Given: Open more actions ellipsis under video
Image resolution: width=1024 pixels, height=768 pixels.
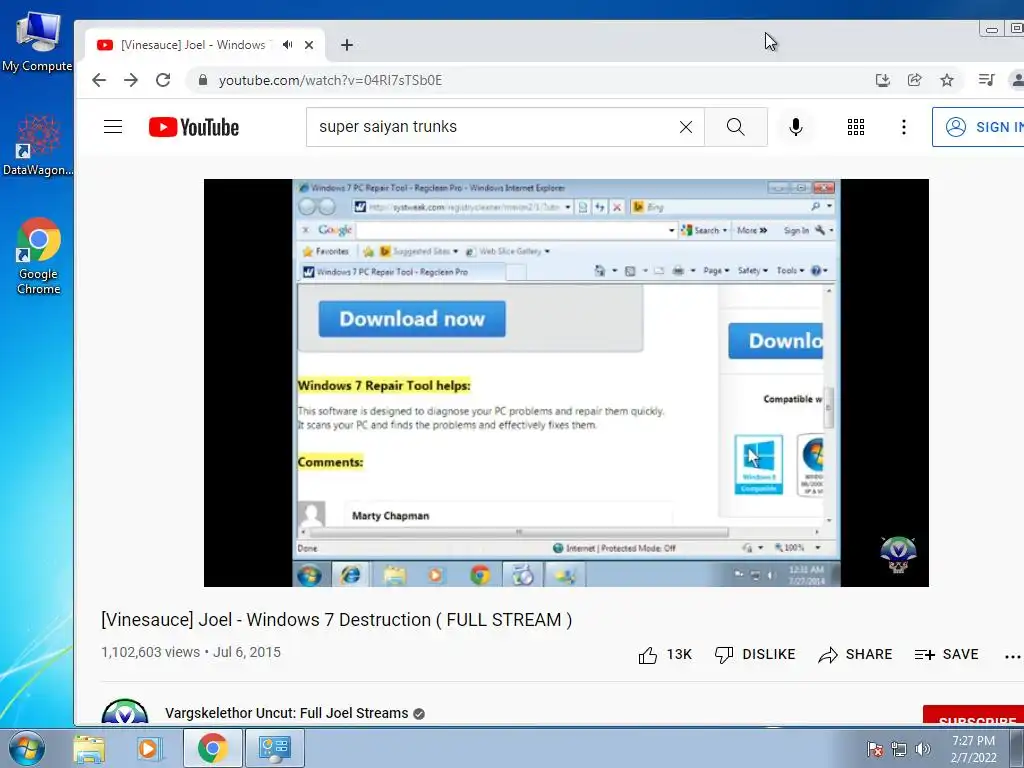Looking at the screenshot, I should pyautogui.click(x=1012, y=656).
